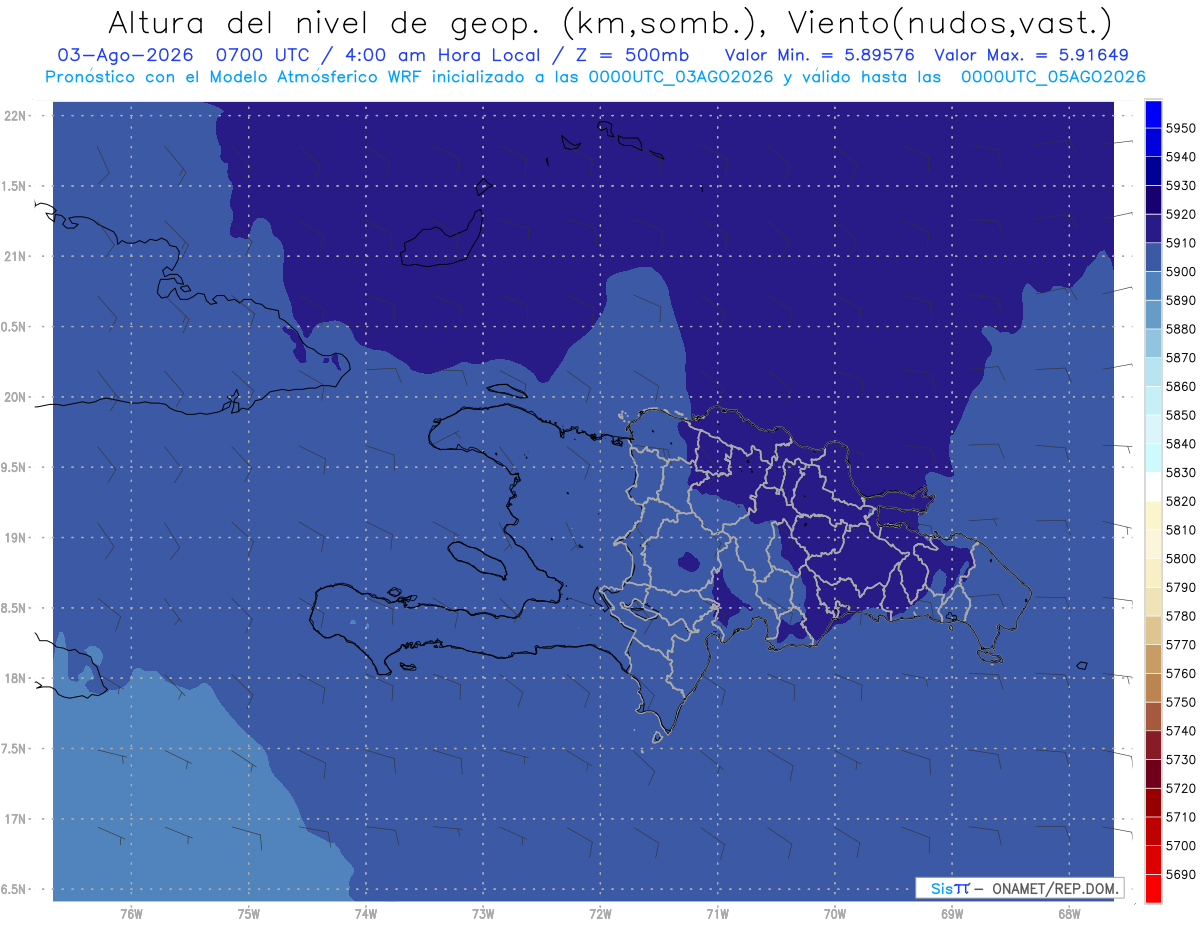Click the '9.5N' latitude tick label
This screenshot has width=1200, height=927.
[x=15, y=468]
